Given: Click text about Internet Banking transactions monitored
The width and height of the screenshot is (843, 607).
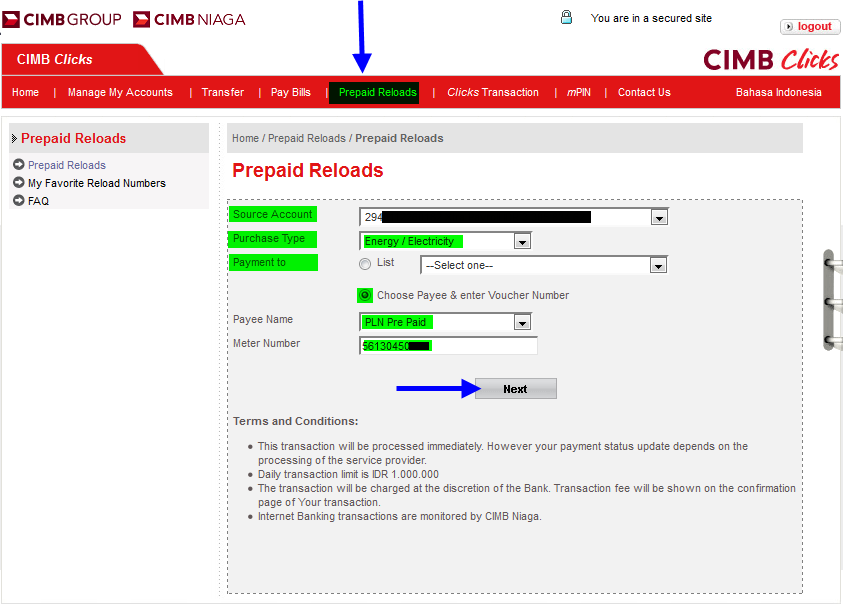Looking at the screenshot, I should coord(399,516).
